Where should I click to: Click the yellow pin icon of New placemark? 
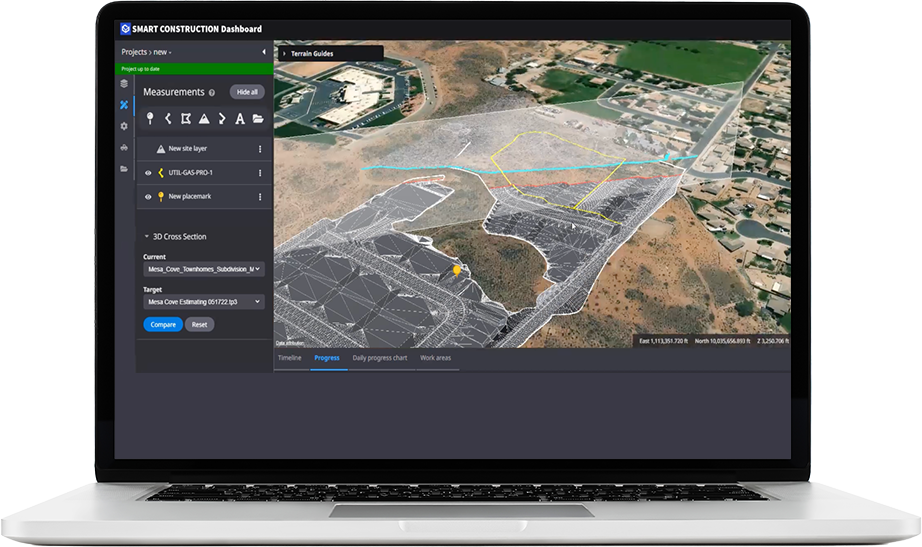click(x=161, y=196)
